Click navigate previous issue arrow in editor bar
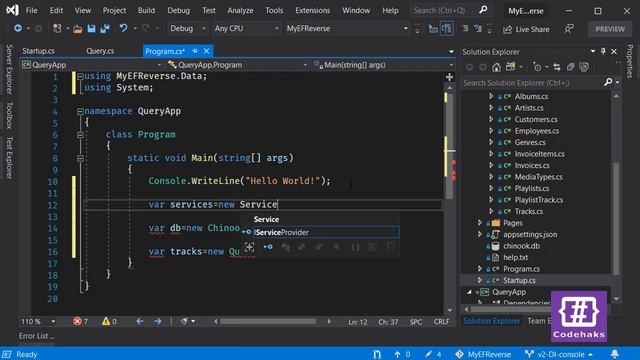 pyautogui.click(x=140, y=322)
